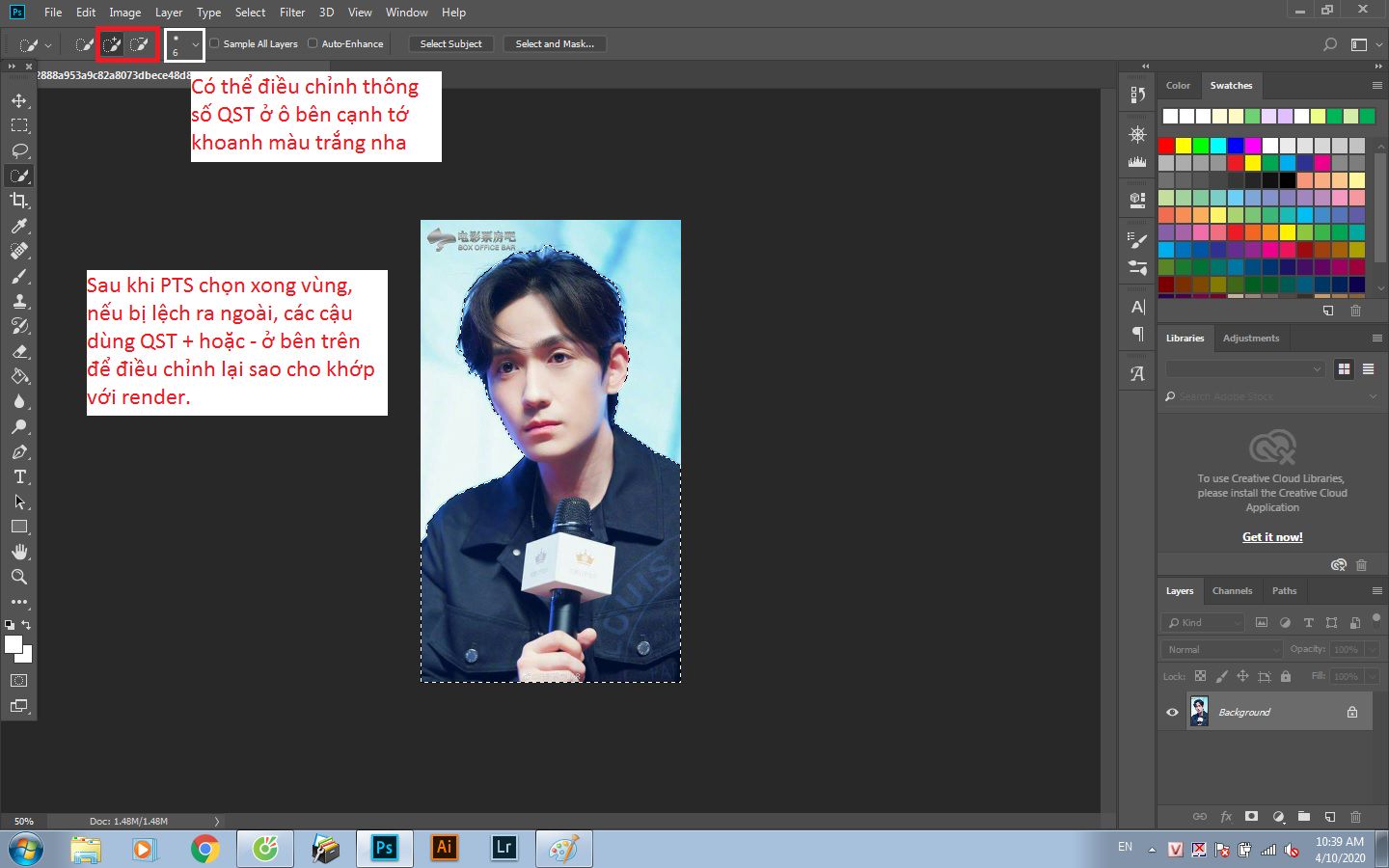Expand the layer blend mode Normal dropdown
Screen dimensions: 1389x868
tap(1221, 650)
